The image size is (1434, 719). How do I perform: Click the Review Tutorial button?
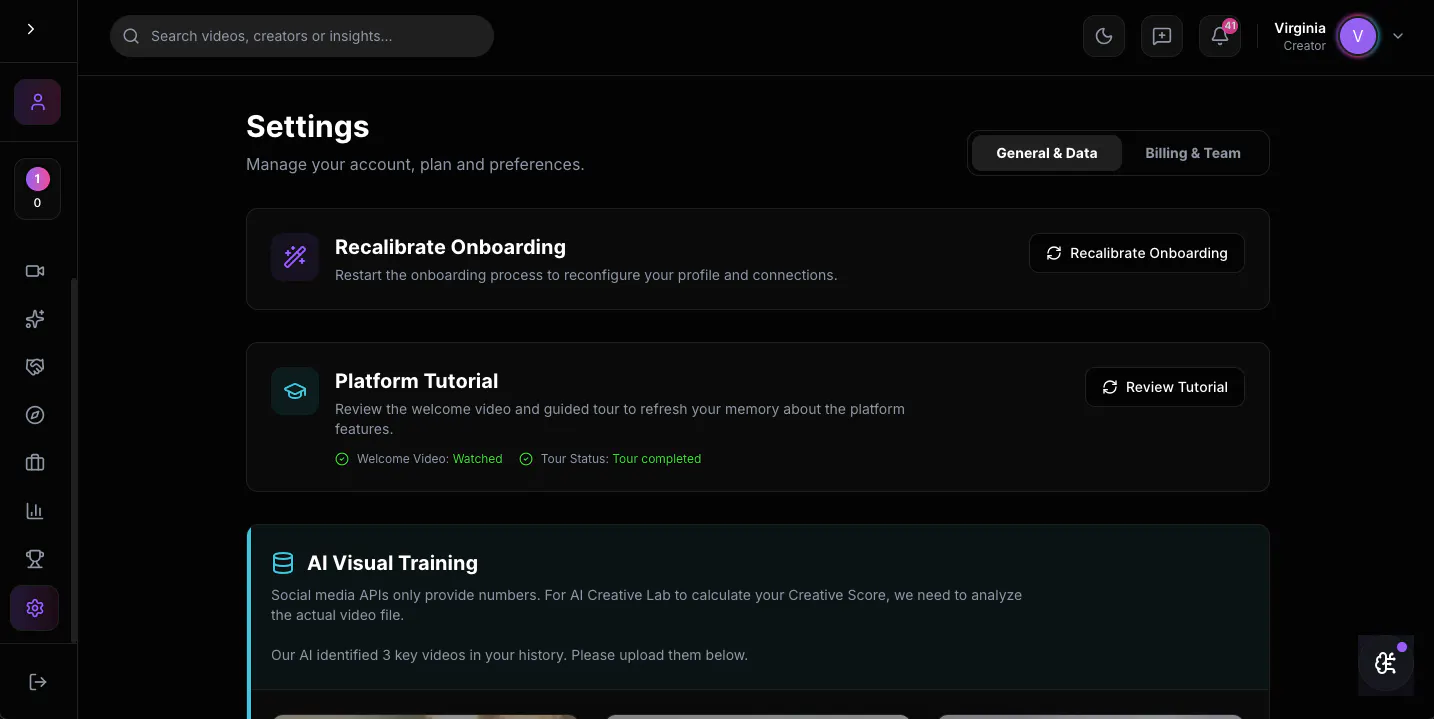(1165, 387)
